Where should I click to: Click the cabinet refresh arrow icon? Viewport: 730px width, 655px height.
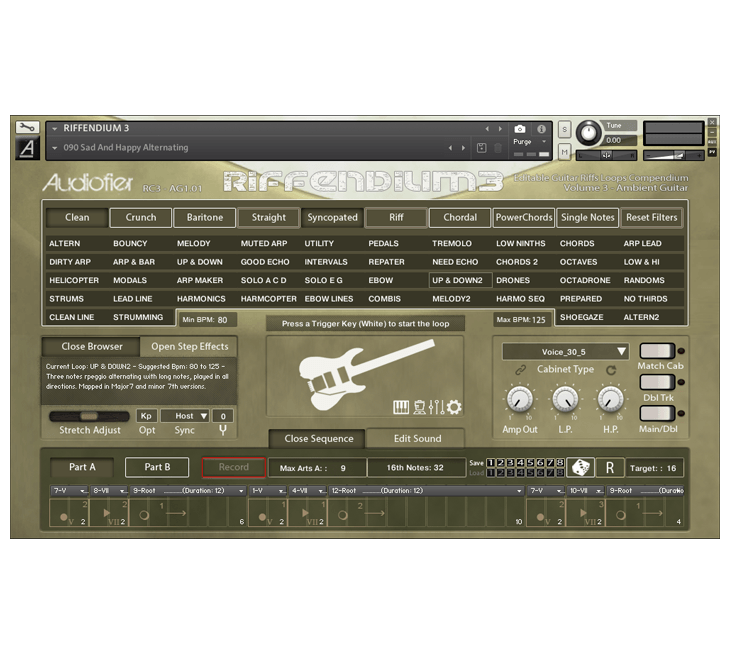click(611, 370)
